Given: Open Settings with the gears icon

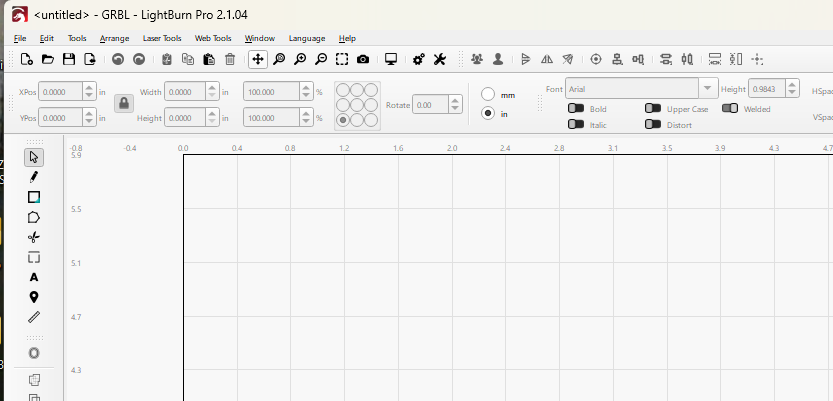Looking at the screenshot, I should point(419,59).
